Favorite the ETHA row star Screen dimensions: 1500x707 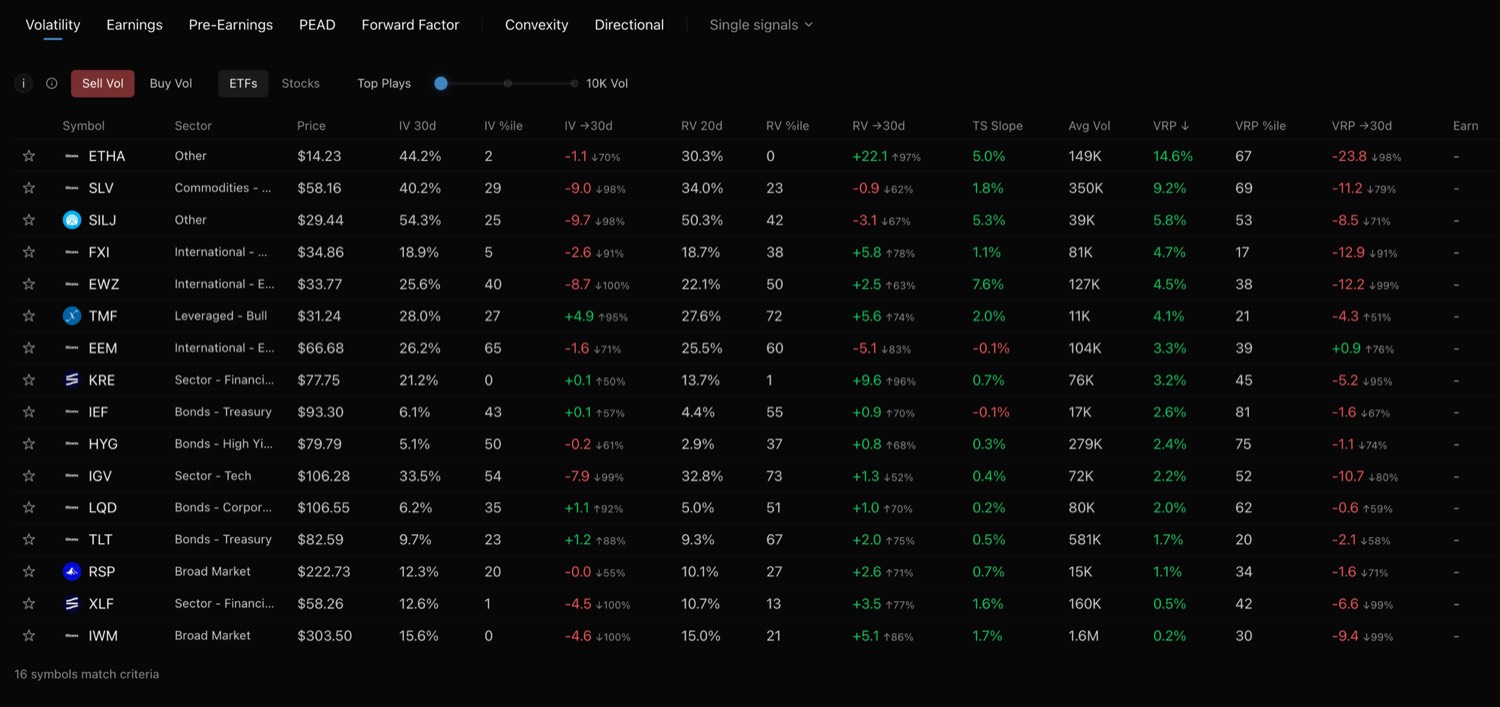[29, 156]
